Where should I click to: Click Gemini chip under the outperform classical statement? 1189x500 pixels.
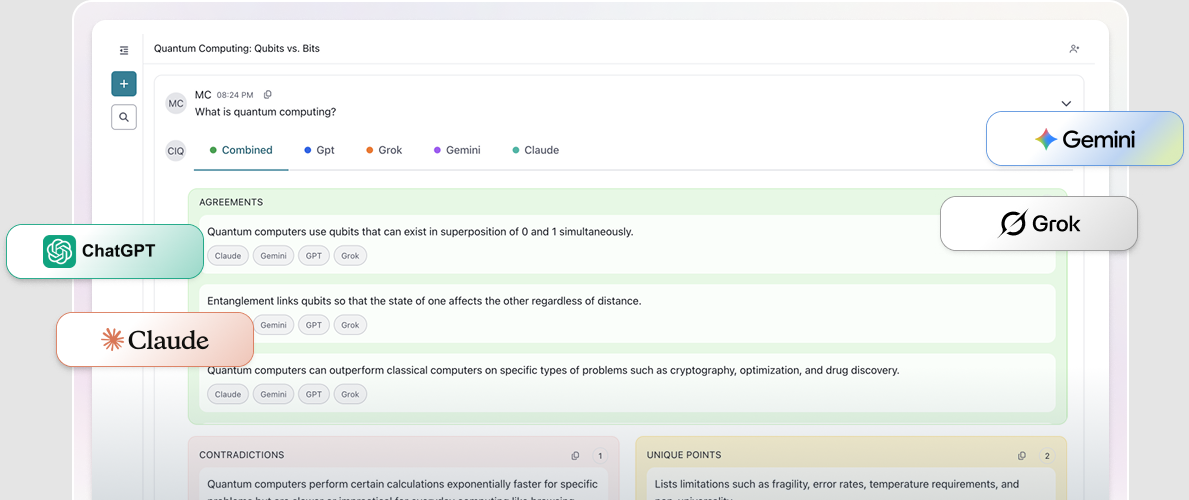point(273,394)
